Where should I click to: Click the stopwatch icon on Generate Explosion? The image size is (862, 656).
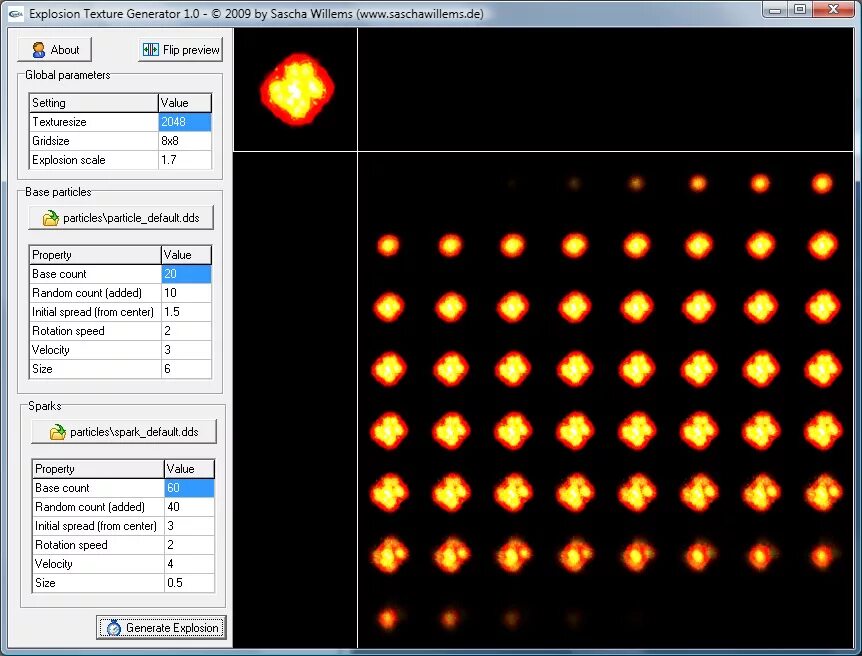tap(114, 627)
